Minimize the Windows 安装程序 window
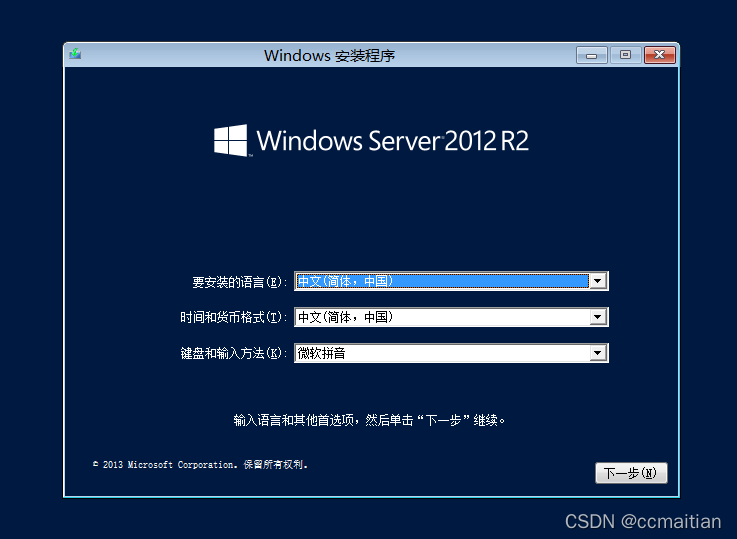Viewport: 737px width, 539px height. click(x=591, y=55)
